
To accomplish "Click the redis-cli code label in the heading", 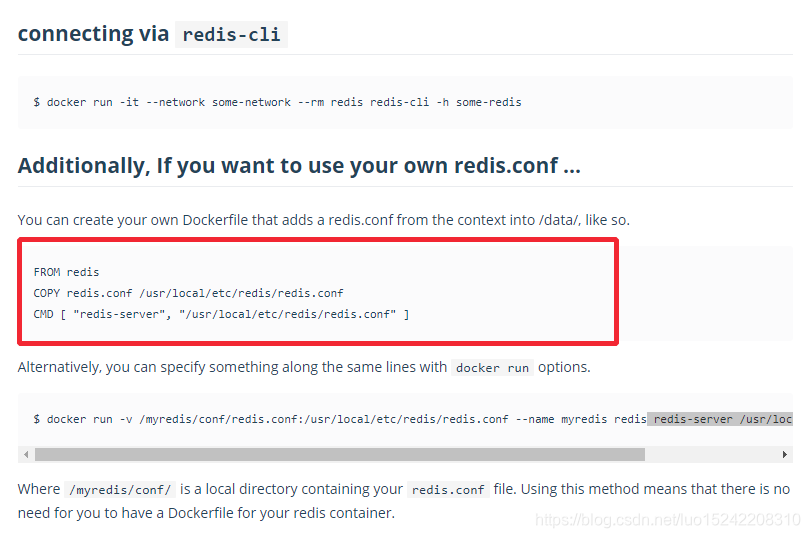I will [x=231, y=35].
